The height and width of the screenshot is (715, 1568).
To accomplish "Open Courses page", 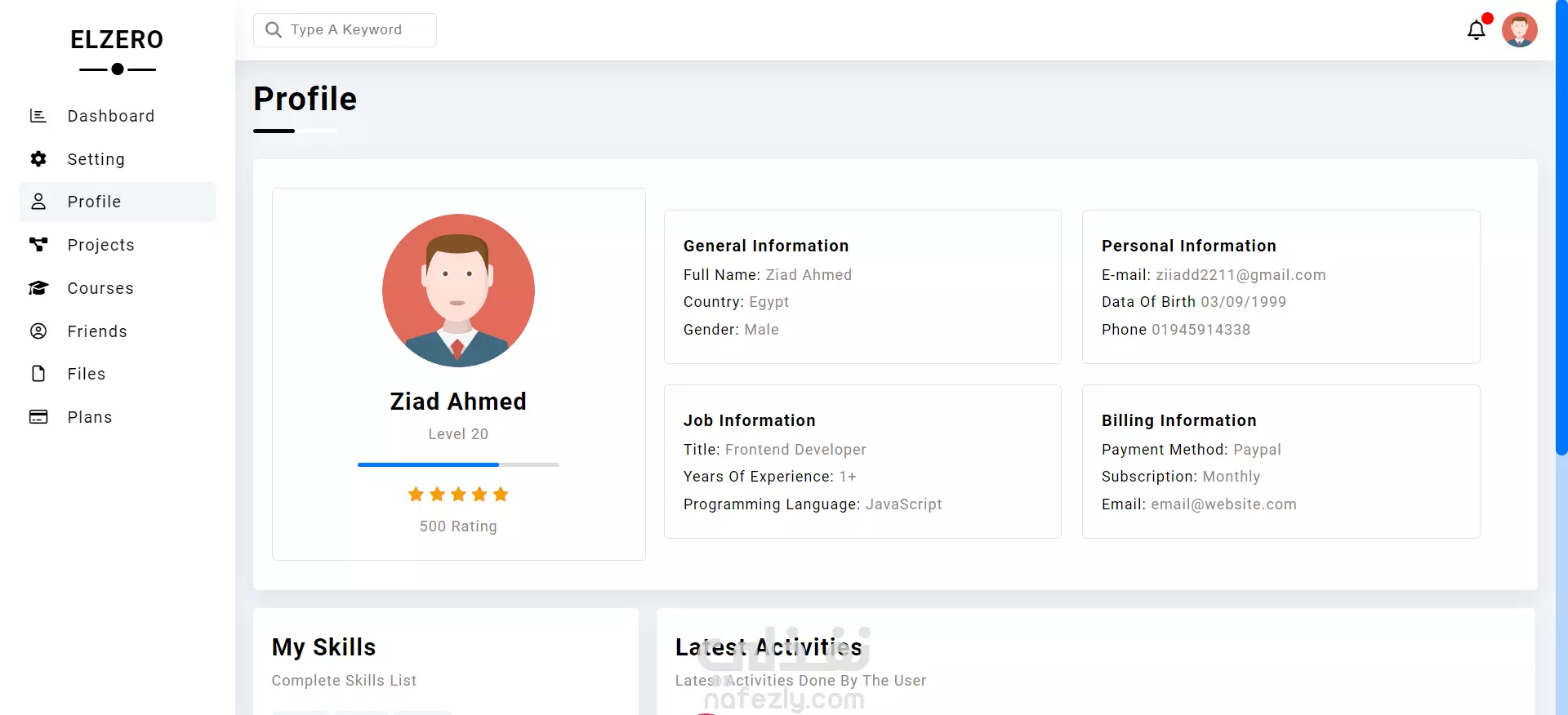I will [118, 288].
